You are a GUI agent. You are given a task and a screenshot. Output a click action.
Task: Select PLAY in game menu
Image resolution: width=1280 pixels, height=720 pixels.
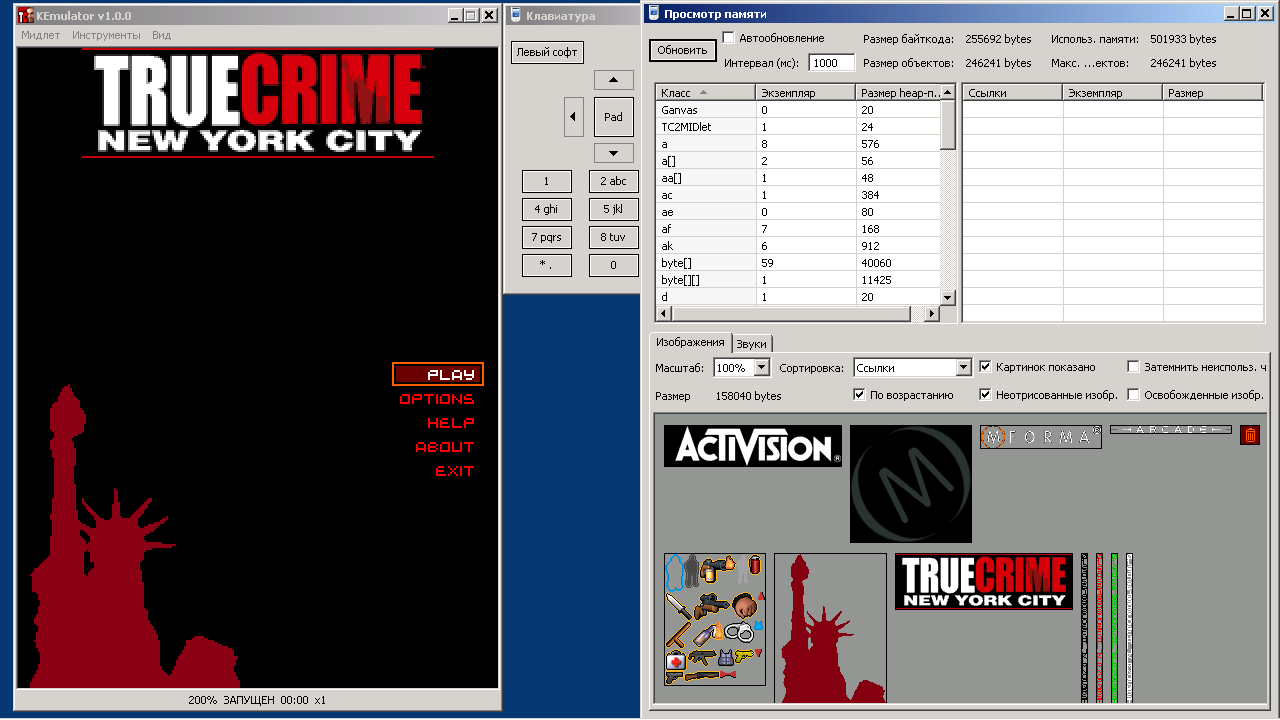coord(438,374)
